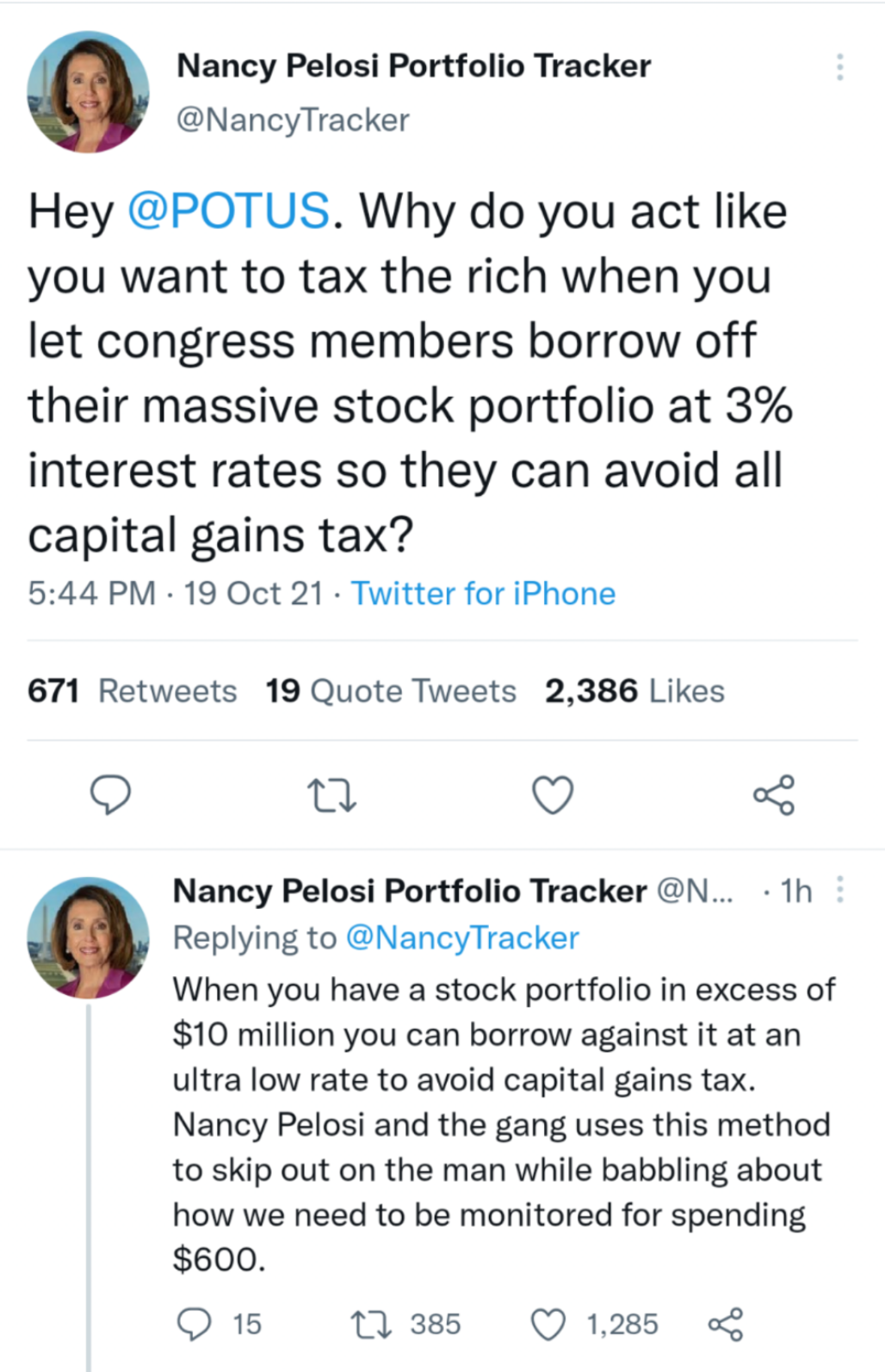Share the main tweet

[774, 794]
